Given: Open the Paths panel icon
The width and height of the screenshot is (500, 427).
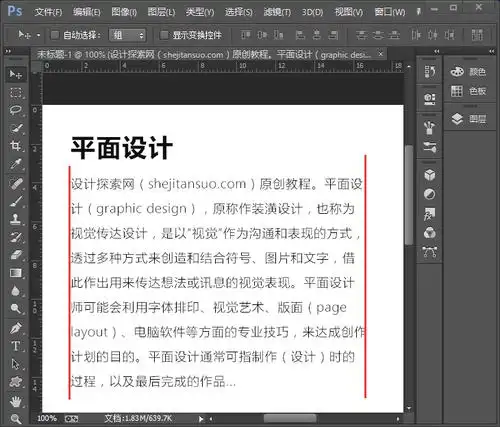Looking at the screenshot, I should coord(430,252).
